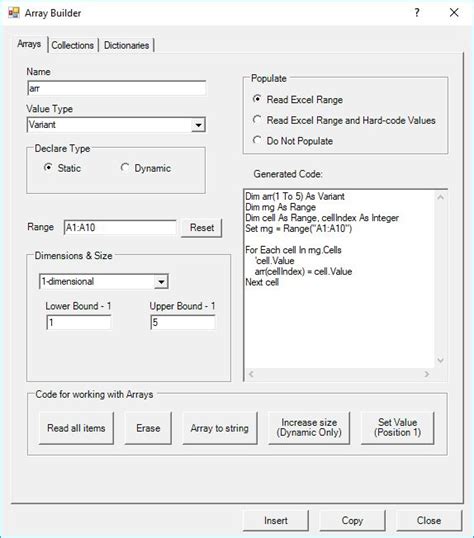Click the Insert button
This screenshot has height=538, width=474.
276,521
